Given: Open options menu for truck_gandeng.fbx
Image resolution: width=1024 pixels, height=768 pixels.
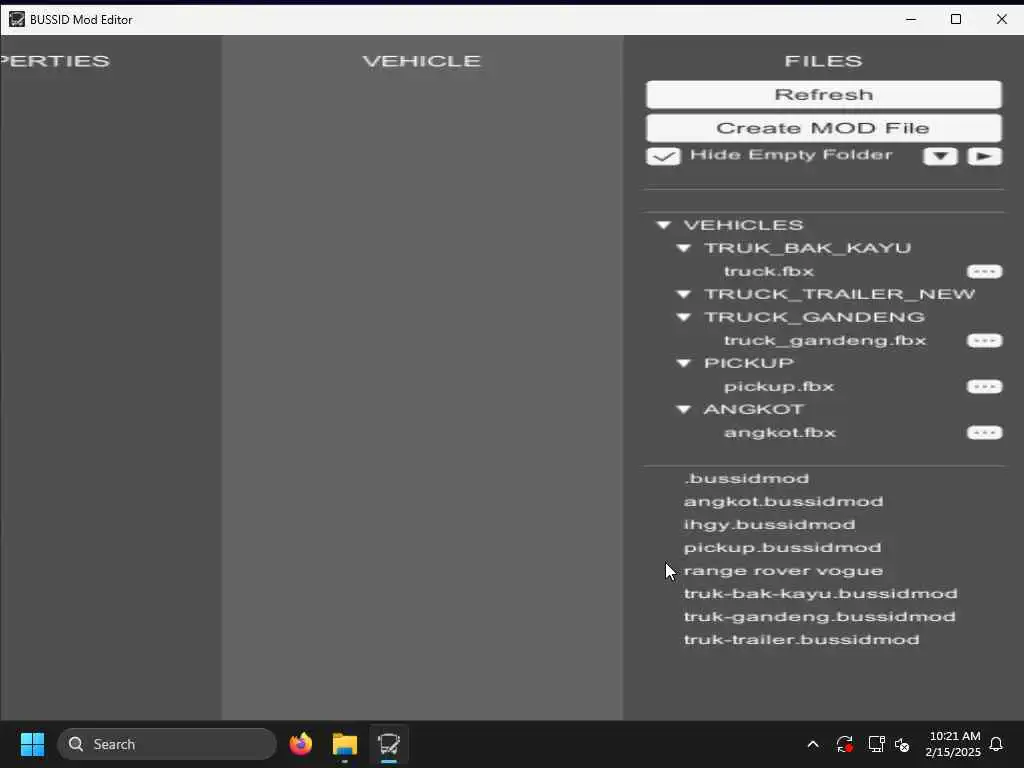Looking at the screenshot, I should 984,341.
